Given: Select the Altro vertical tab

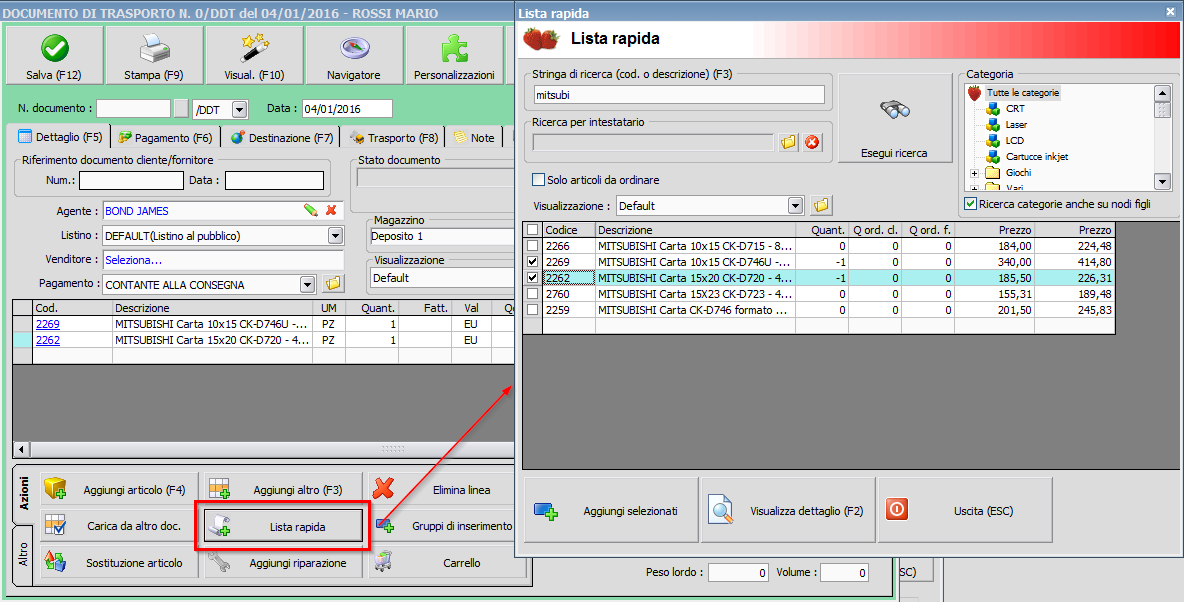Looking at the screenshot, I should point(23,554).
